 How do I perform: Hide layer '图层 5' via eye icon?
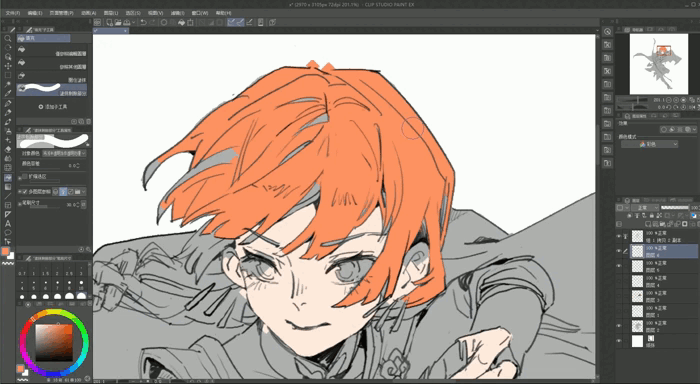[619, 266]
